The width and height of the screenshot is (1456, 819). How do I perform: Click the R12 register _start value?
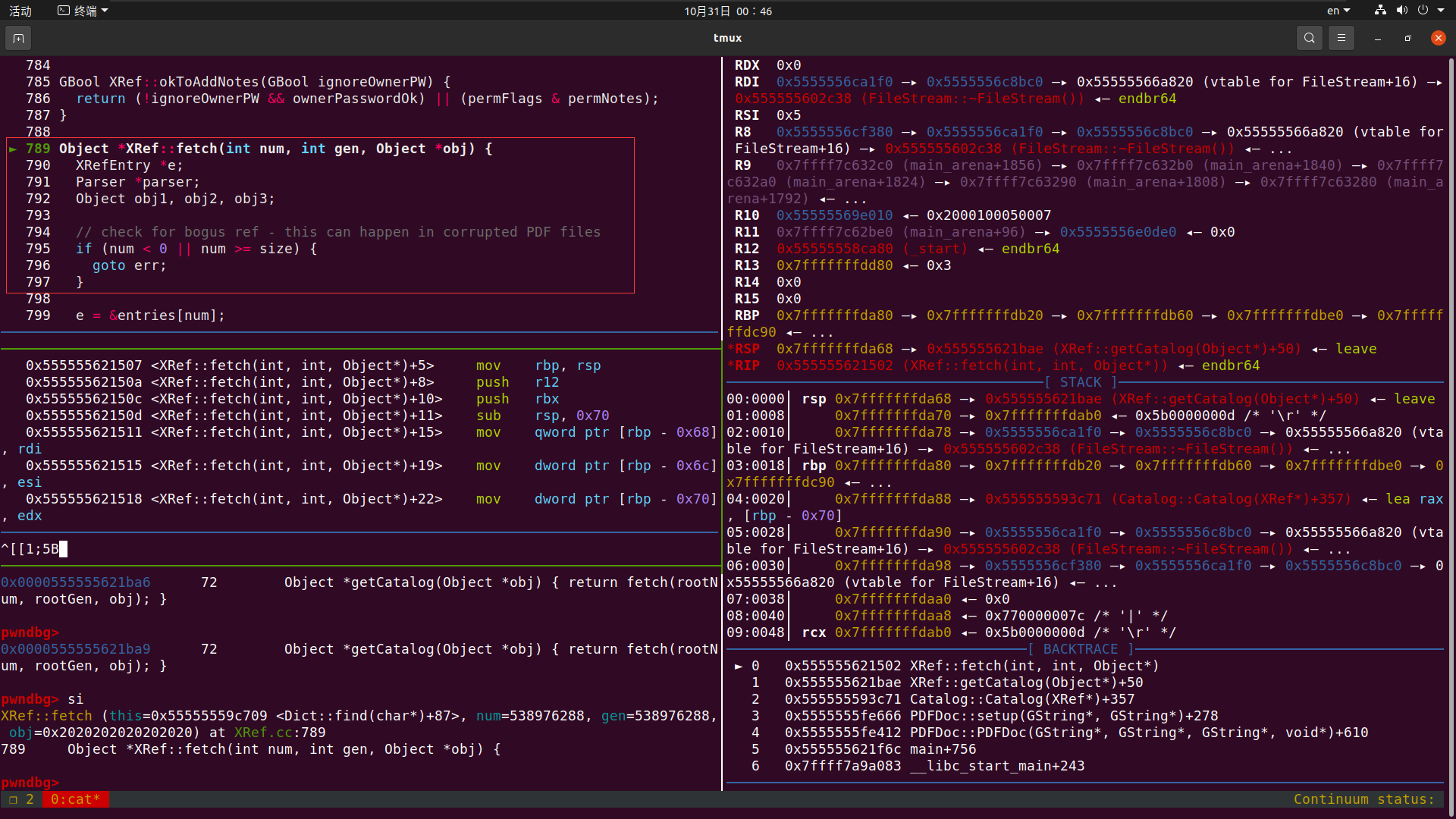click(x=872, y=249)
